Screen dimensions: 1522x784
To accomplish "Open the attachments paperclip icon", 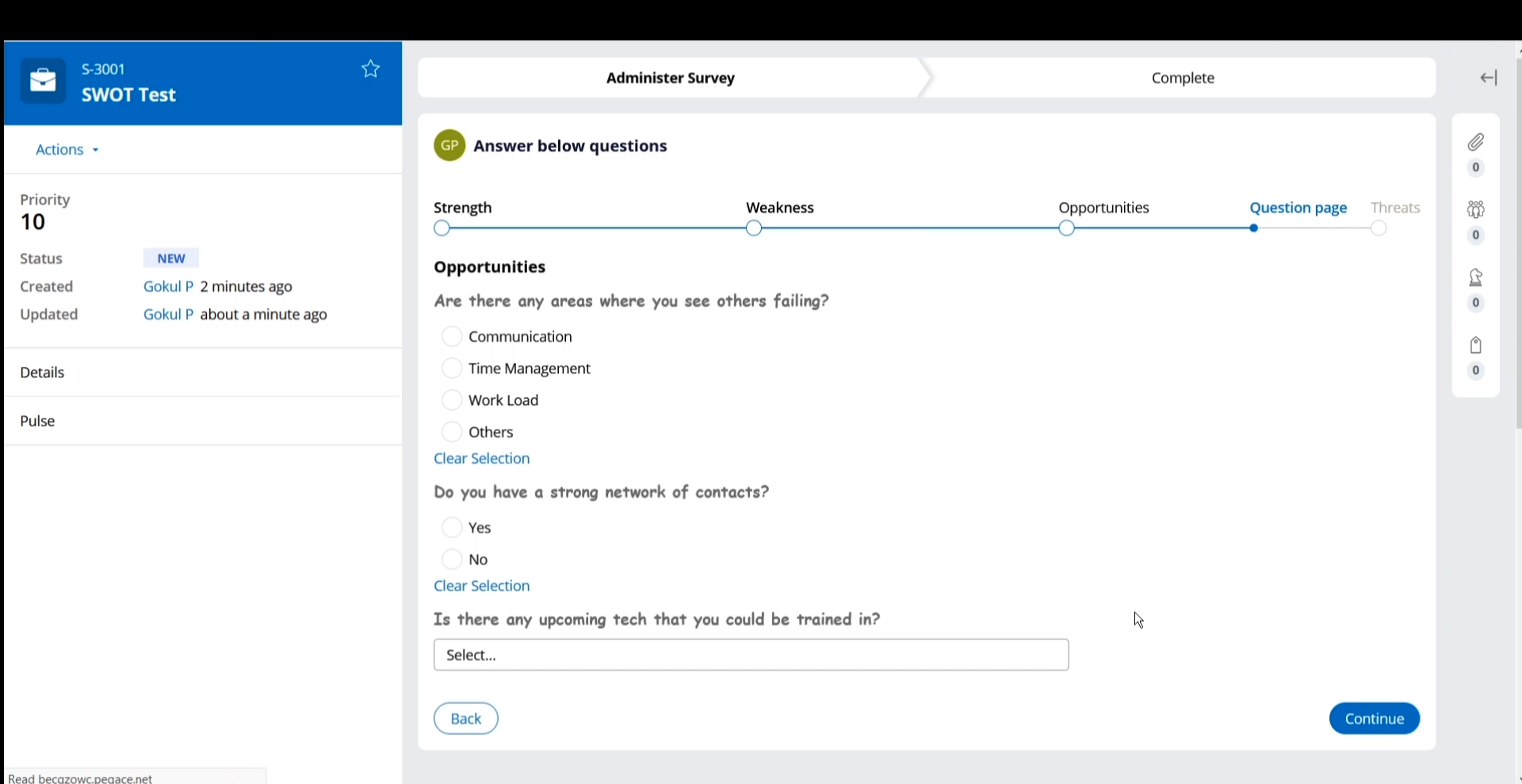I will click(x=1475, y=143).
